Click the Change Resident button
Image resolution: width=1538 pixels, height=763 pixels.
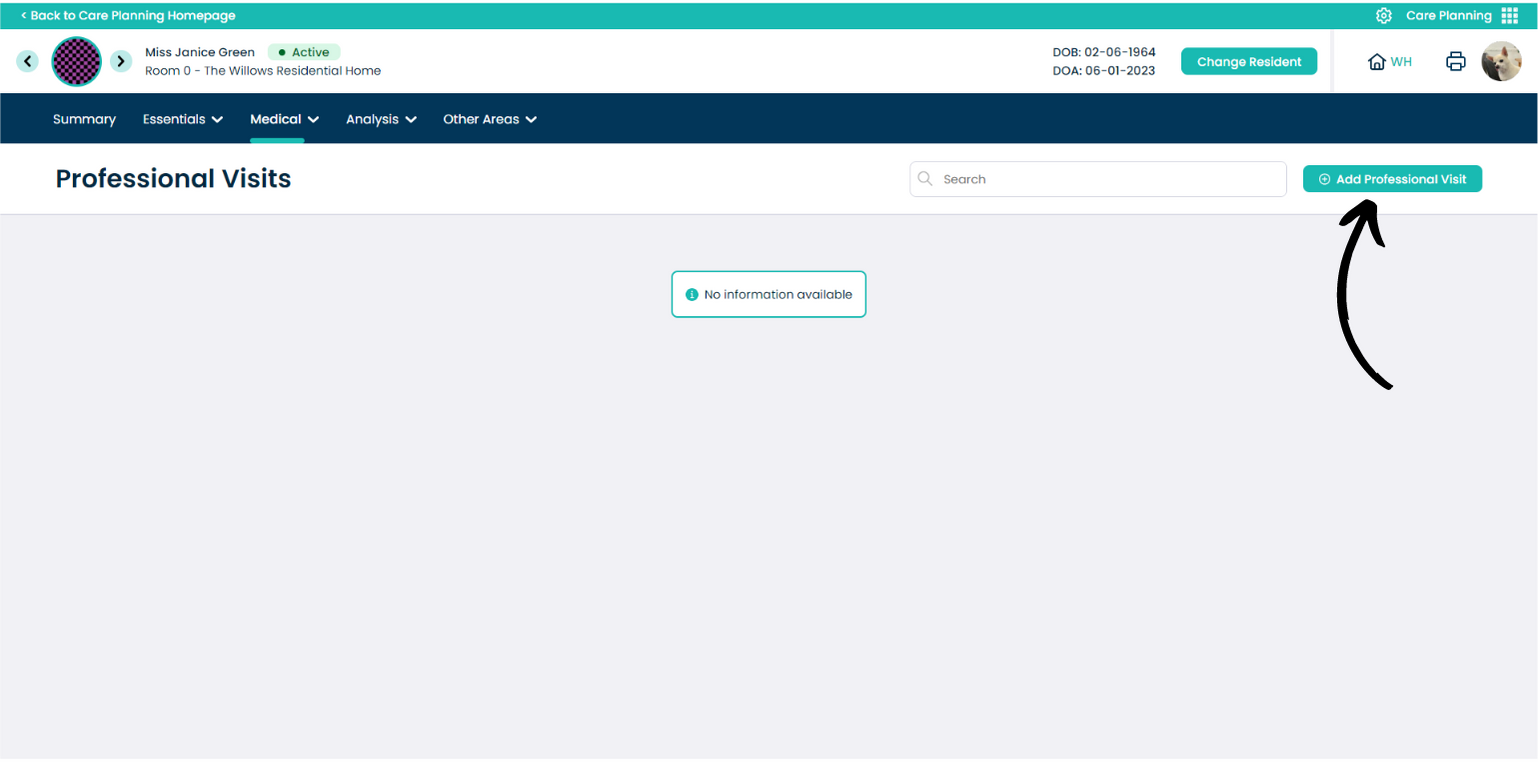click(1249, 61)
